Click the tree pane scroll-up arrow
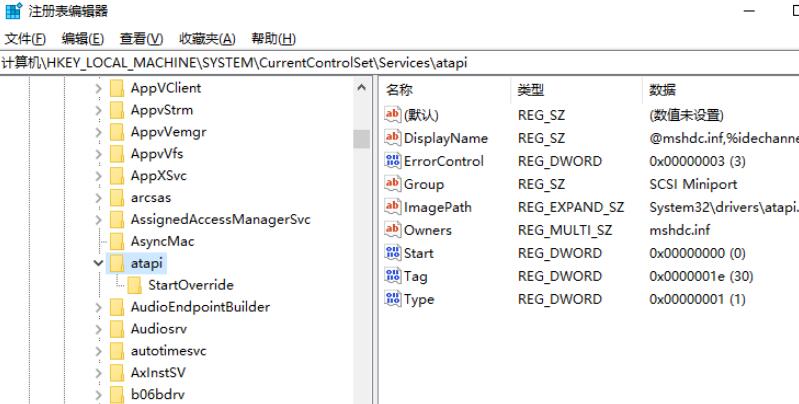This screenshot has height=404, width=799. (362, 89)
